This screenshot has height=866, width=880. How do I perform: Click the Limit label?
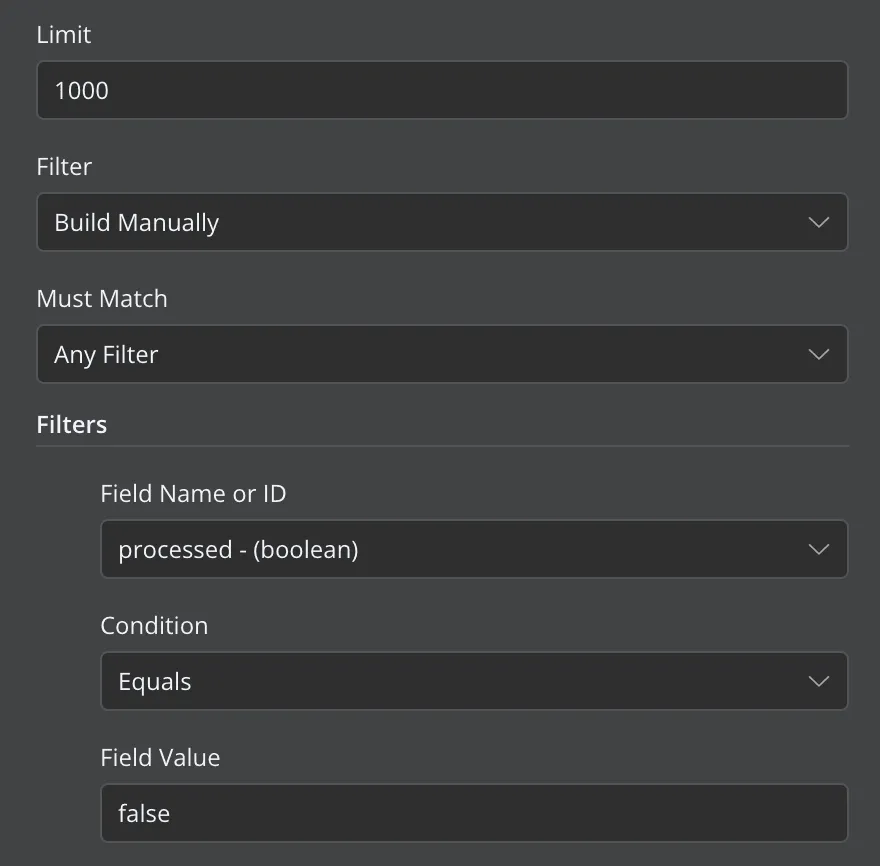tap(63, 34)
